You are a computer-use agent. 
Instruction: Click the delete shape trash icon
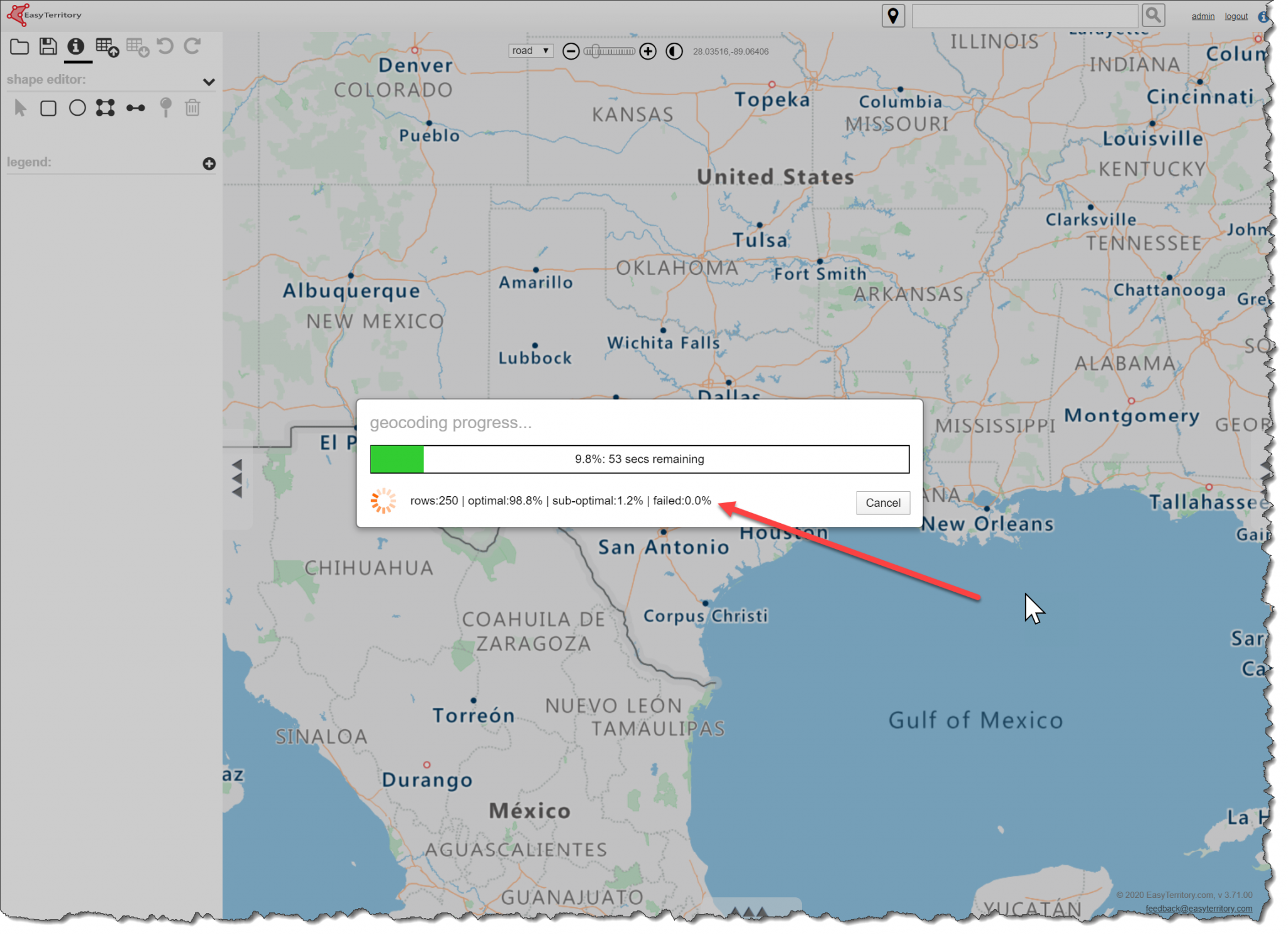192,108
